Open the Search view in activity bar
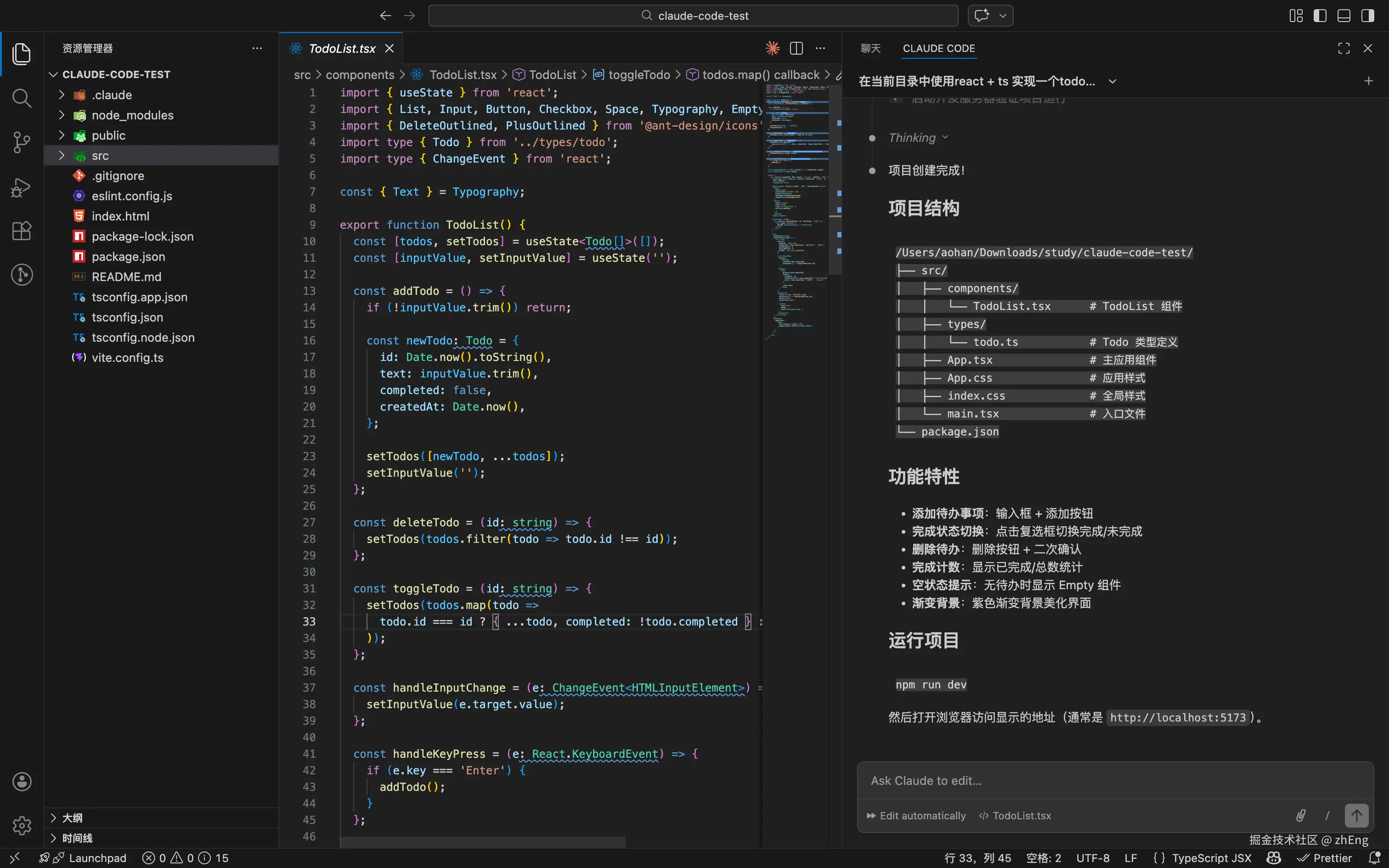The width and height of the screenshot is (1389, 868). 21,98
